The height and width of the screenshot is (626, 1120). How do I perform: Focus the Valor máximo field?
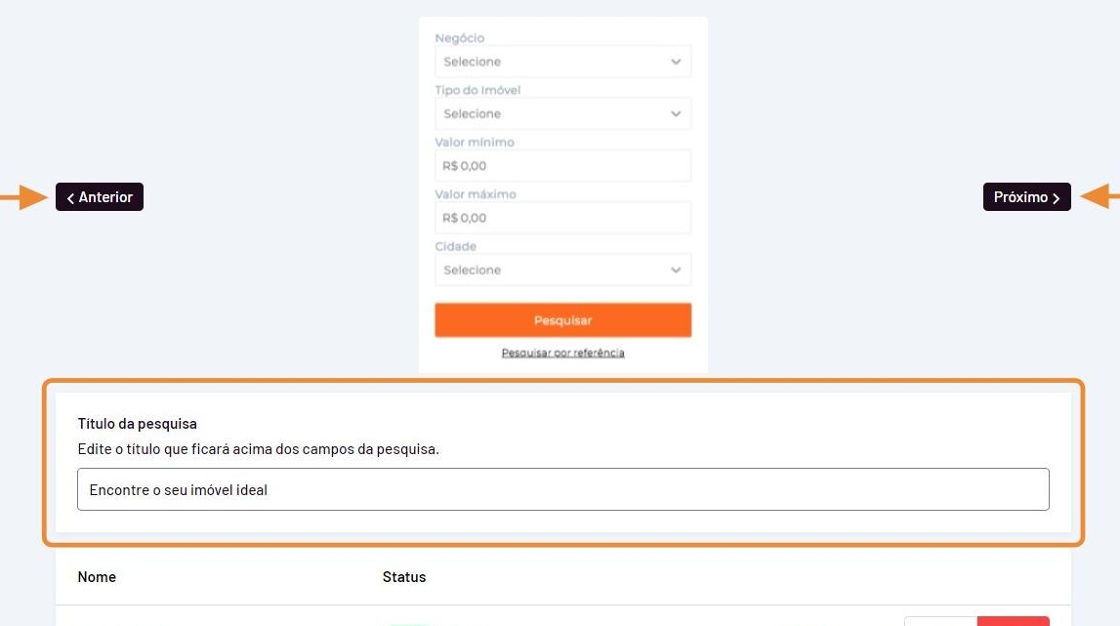562,218
